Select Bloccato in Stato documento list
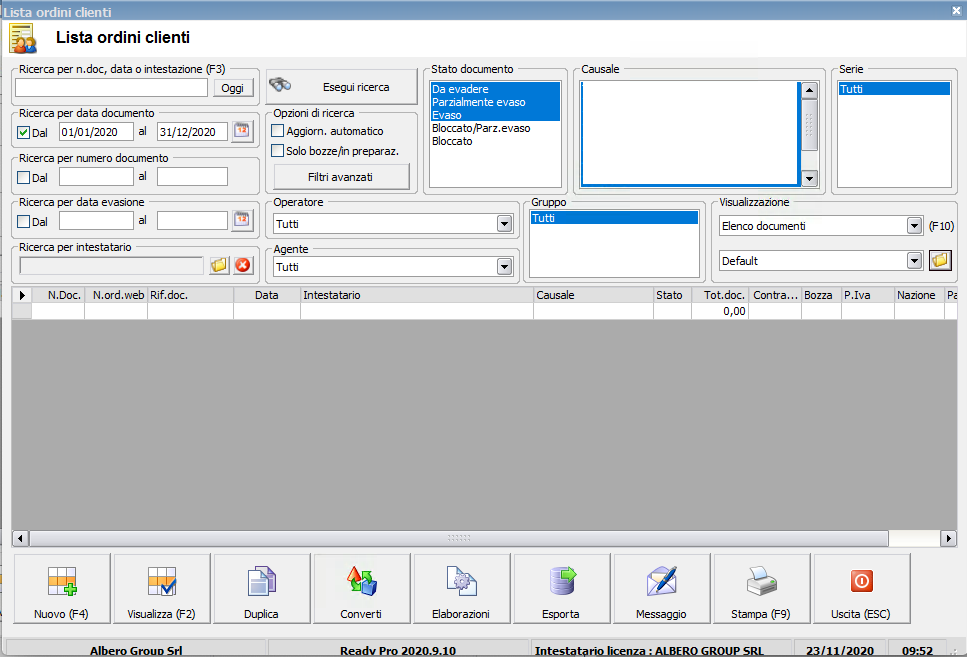The width and height of the screenshot is (967, 657). point(452,142)
